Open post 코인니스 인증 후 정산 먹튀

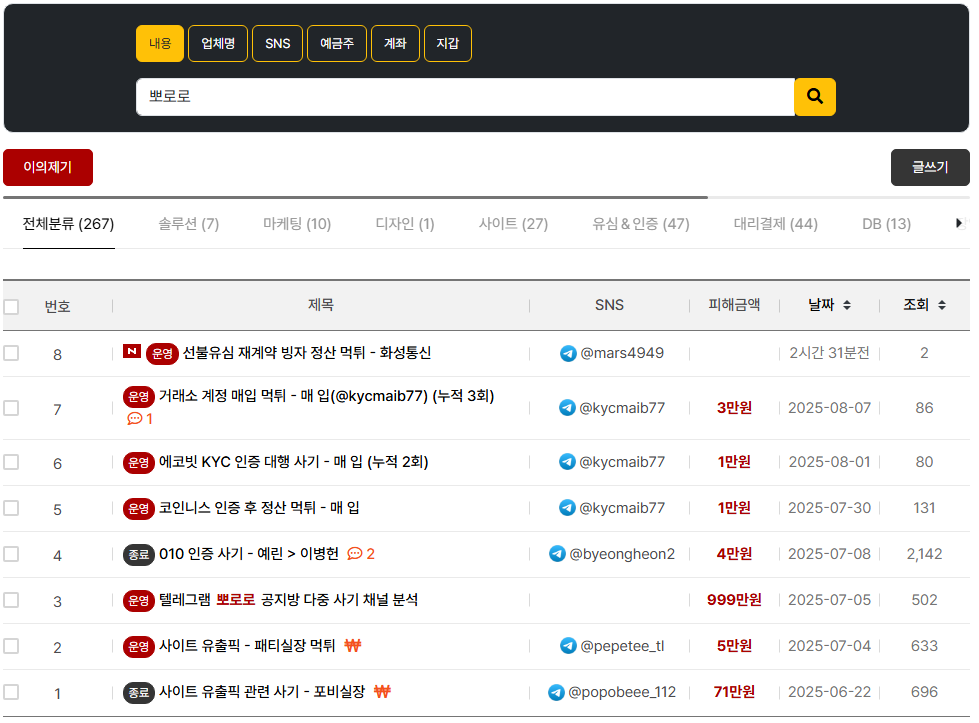tap(259, 508)
